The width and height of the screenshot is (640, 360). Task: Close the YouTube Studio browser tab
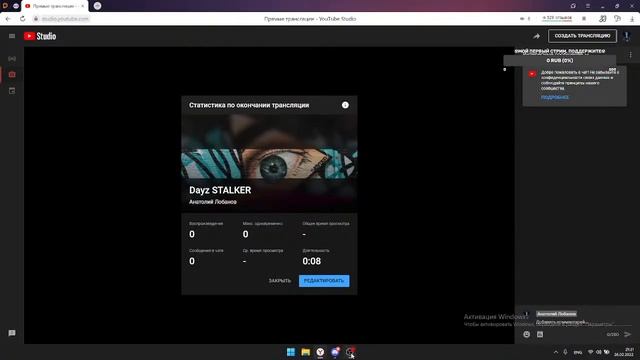click(83, 6)
